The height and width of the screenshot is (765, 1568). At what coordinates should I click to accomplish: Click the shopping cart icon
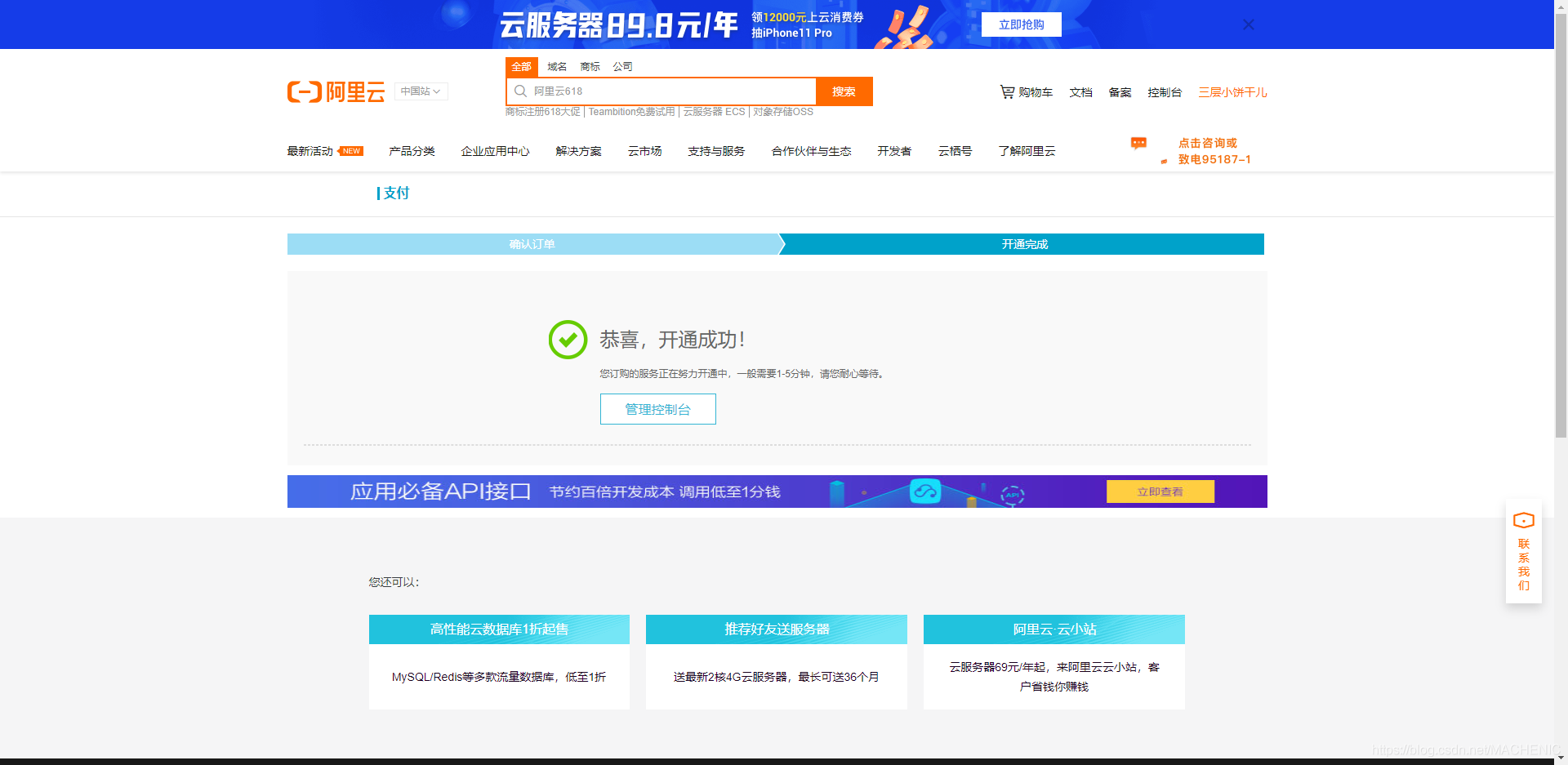[x=1007, y=92]
